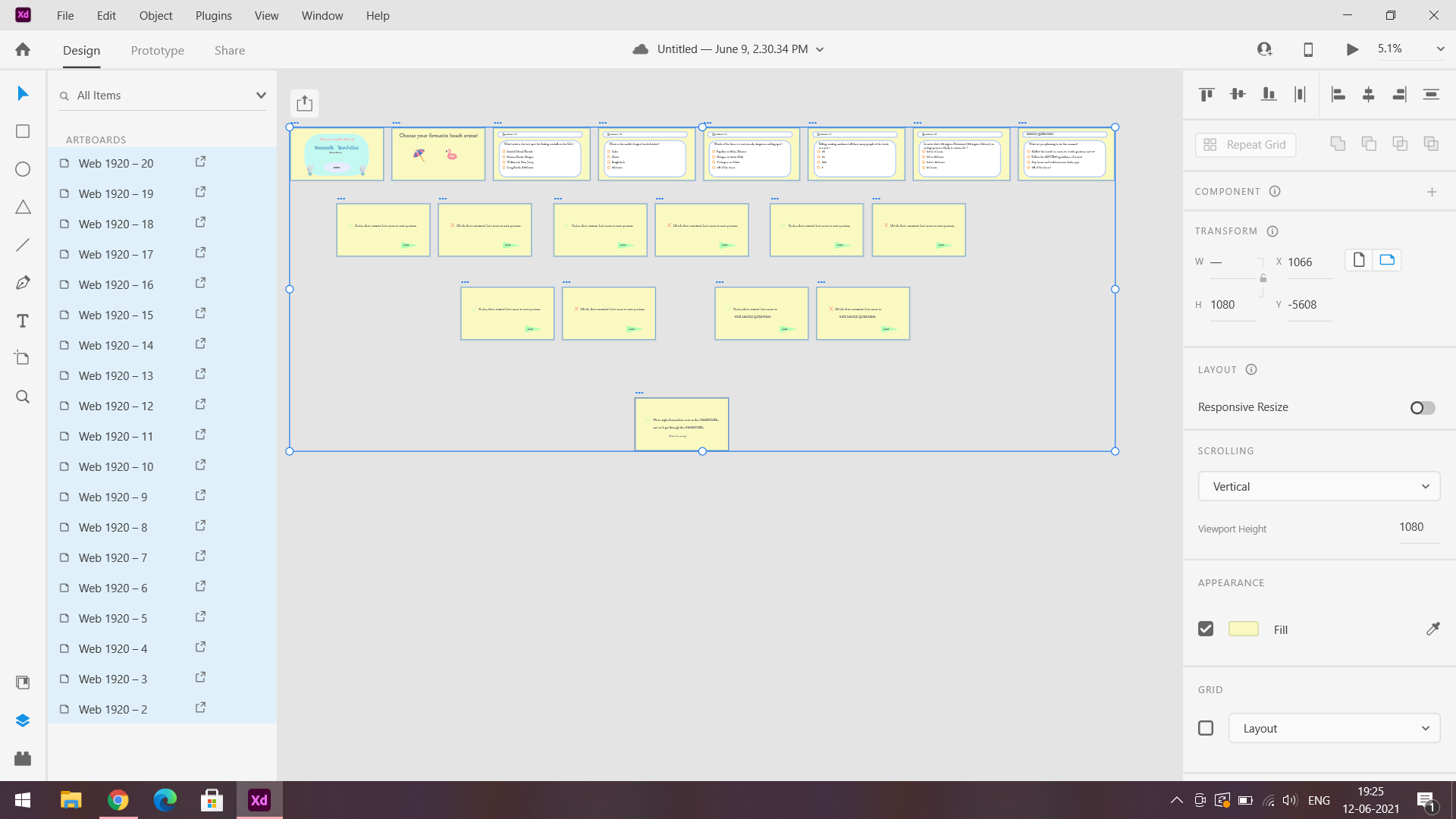Switch to the Prototype tab
Viewport: 1456px width, 819px height.
click(x=157, y=50)
